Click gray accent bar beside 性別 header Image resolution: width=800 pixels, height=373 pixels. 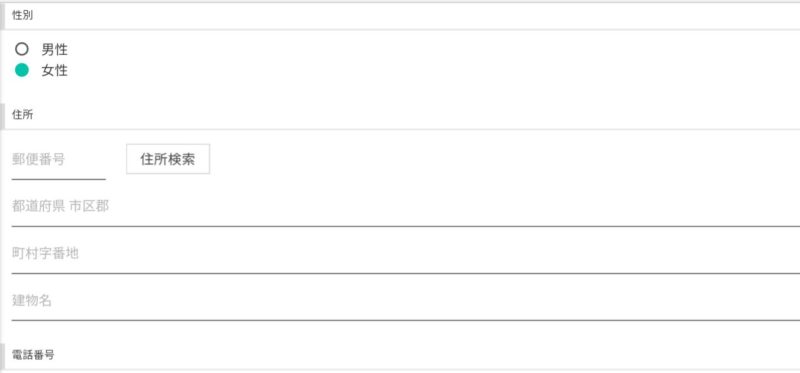2,16
